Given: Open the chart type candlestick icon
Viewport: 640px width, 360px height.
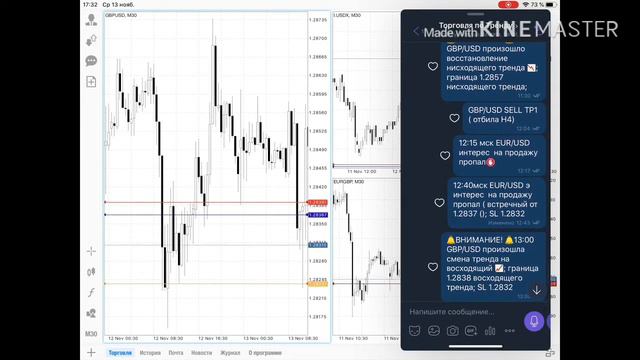Looking at the screenshot, I should [x=91, y=272].
